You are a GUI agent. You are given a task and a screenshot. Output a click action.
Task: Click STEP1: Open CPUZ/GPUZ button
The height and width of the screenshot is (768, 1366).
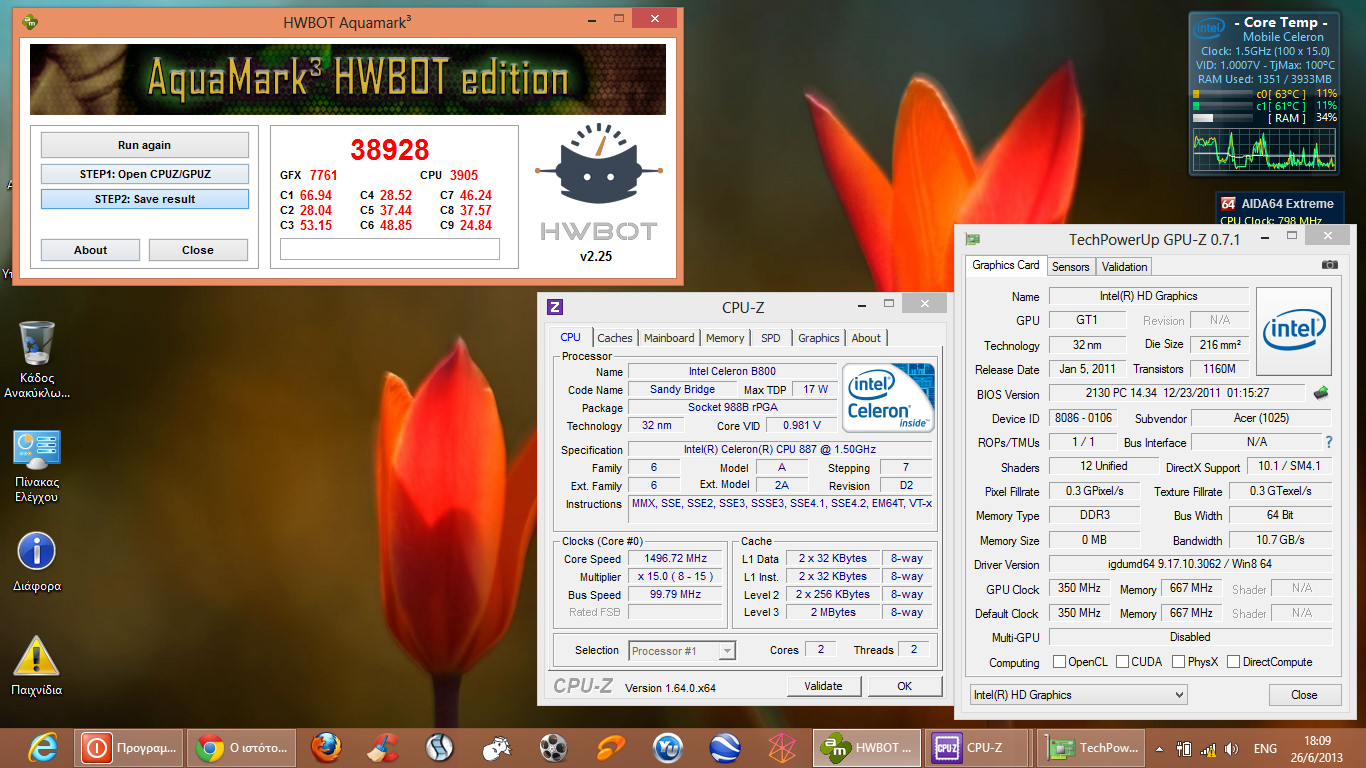click(x=144, y=174)
